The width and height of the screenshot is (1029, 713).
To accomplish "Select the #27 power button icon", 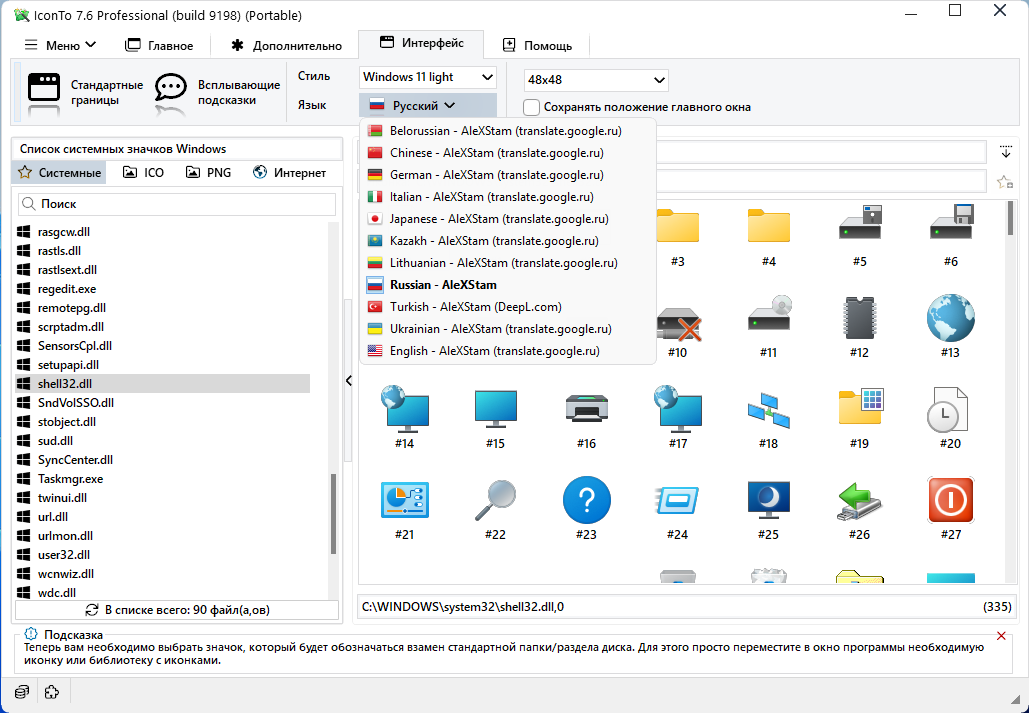I will click(x=951, y=500).
